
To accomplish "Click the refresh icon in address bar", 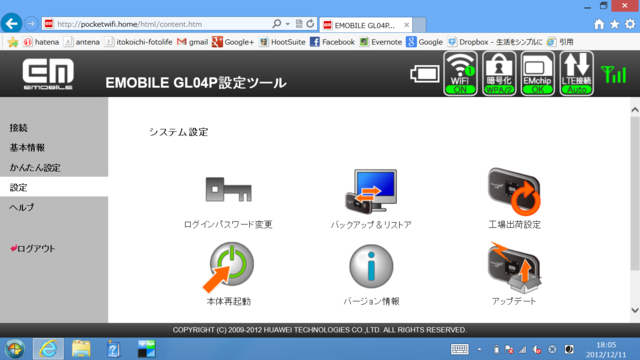I will click(310, 24).
